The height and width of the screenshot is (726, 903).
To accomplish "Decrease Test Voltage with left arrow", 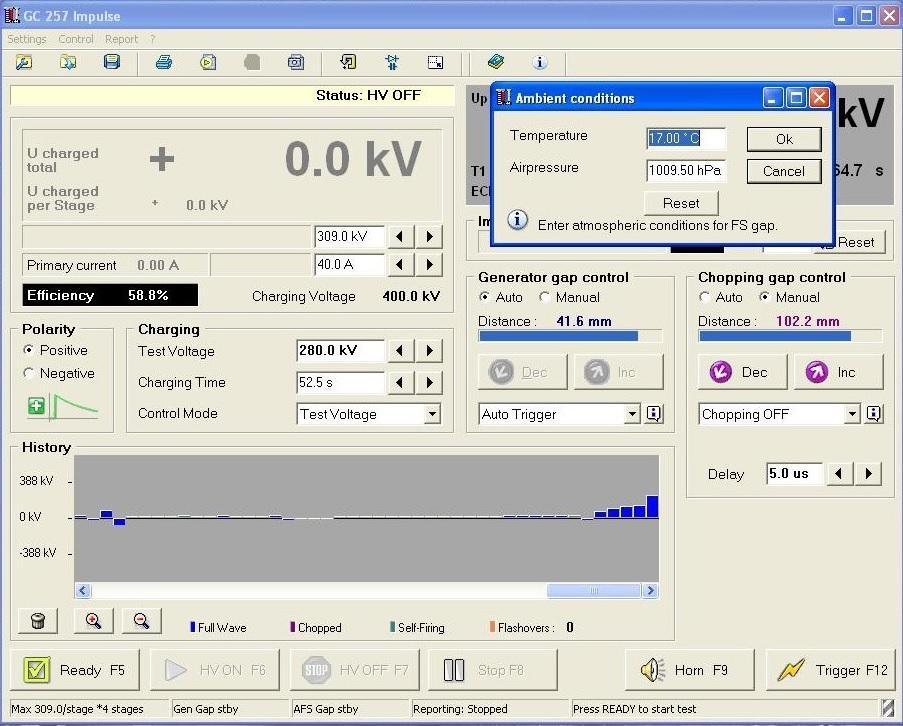I will point(399,351).
